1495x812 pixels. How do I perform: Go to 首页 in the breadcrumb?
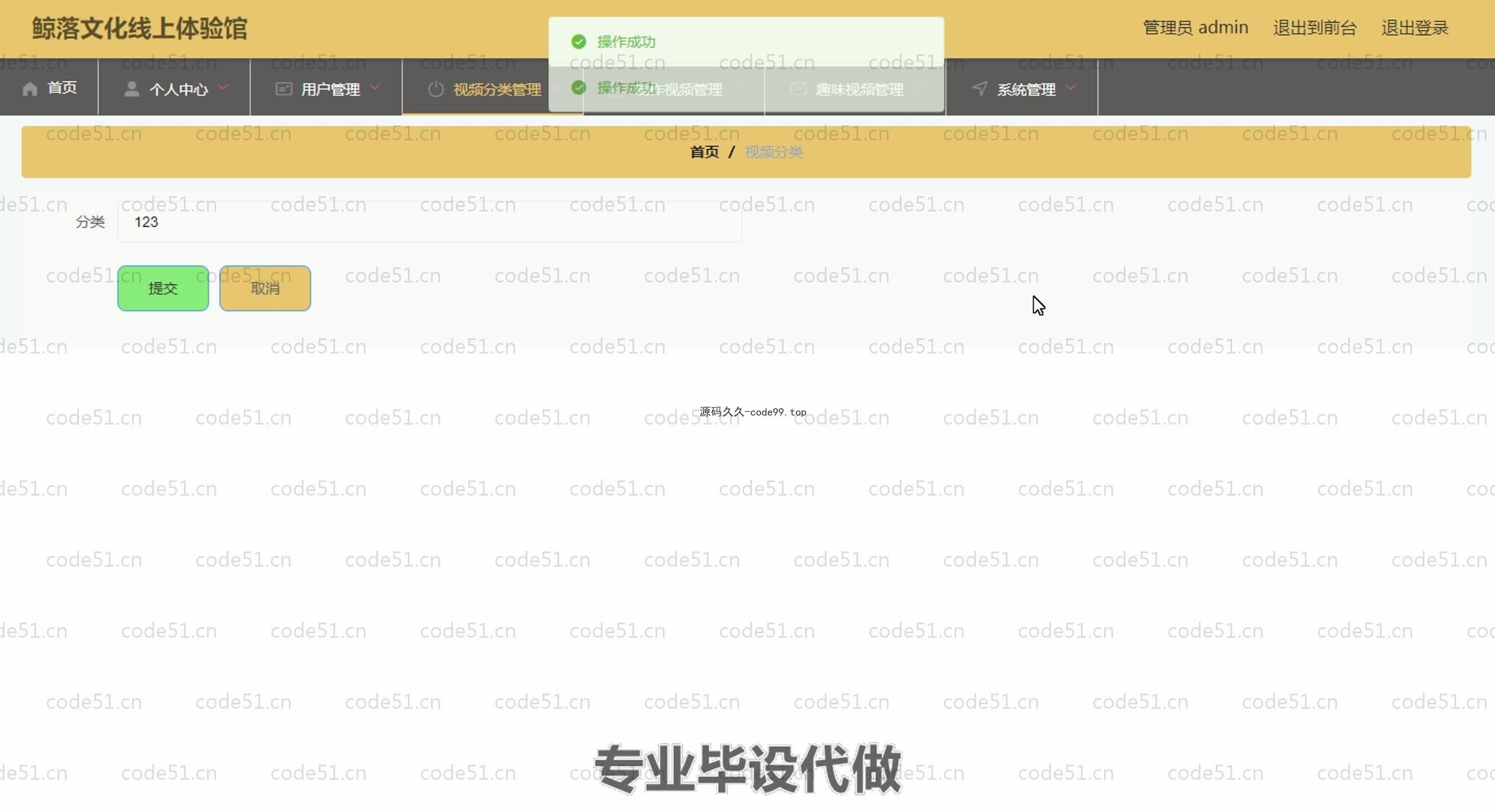(x=705, y=152)
